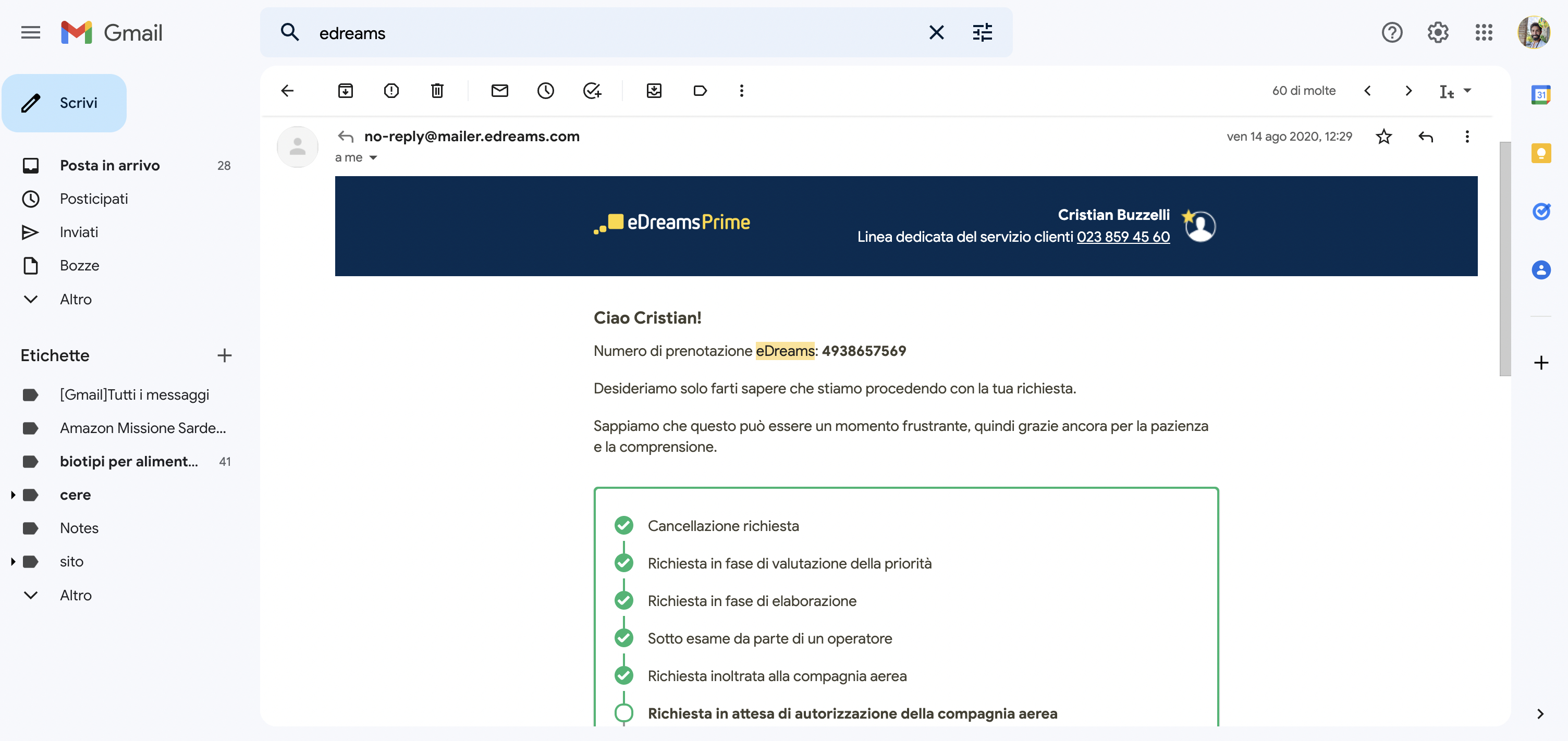Viewport: 1568px width, 741px height.
Task: Add this email to Tasks
Action: [592, 90]
